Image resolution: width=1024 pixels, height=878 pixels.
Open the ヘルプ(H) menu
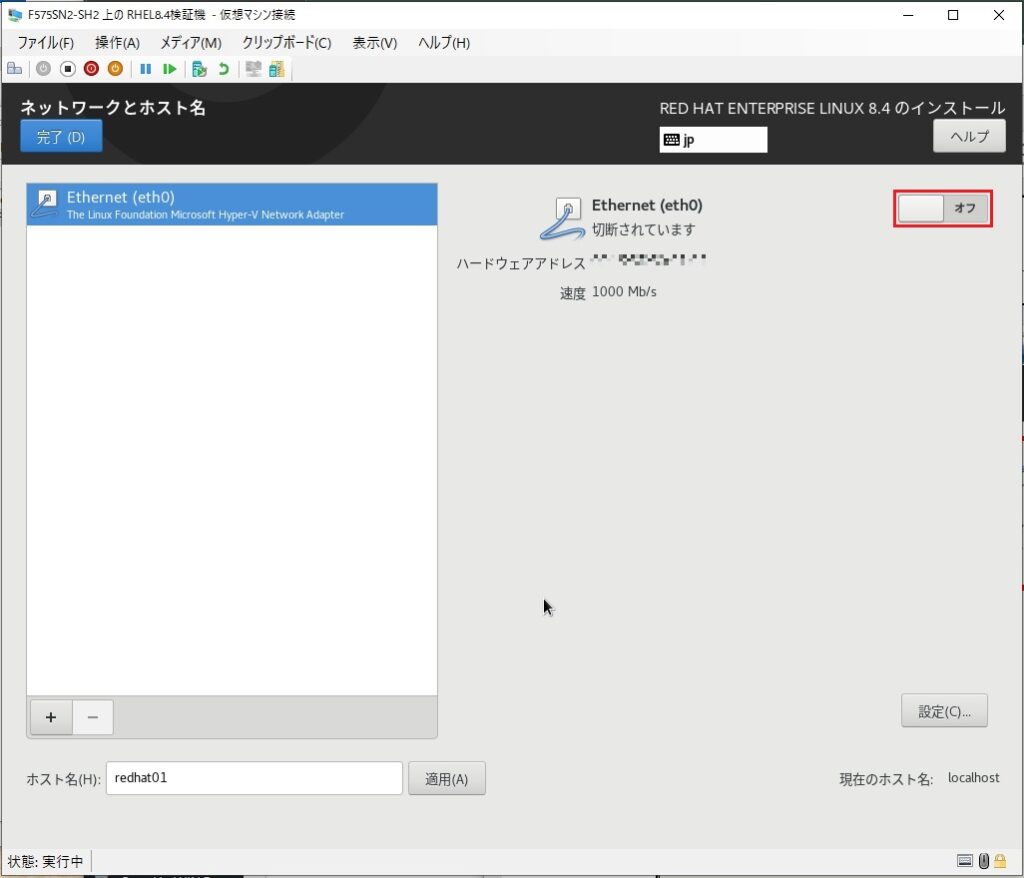pos(444,42)
